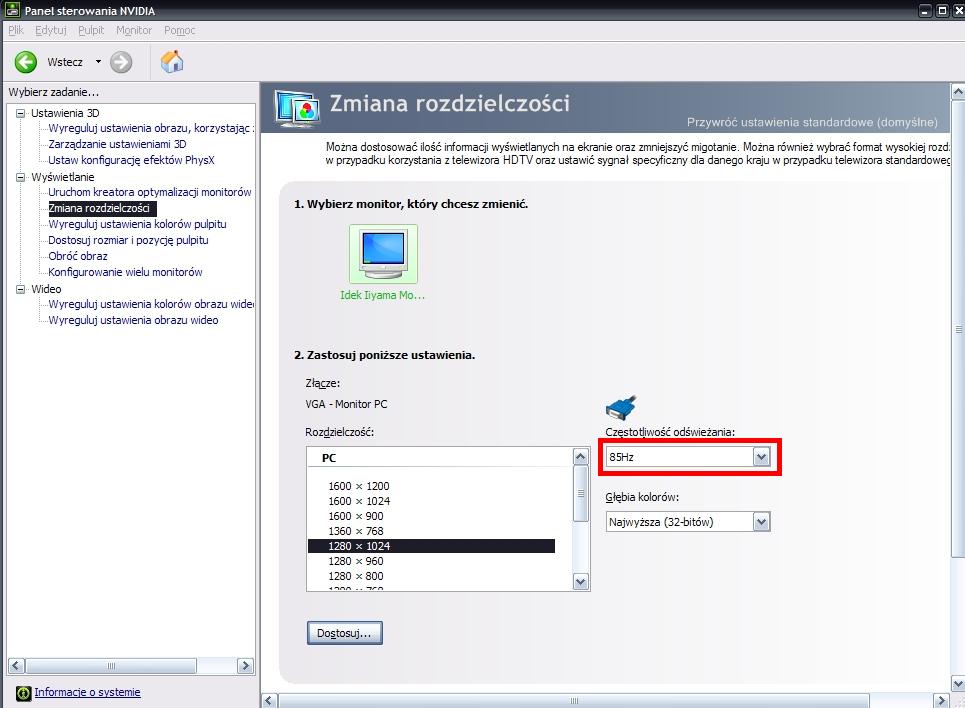Choose resolution 1600 × 900

[356, 516]
